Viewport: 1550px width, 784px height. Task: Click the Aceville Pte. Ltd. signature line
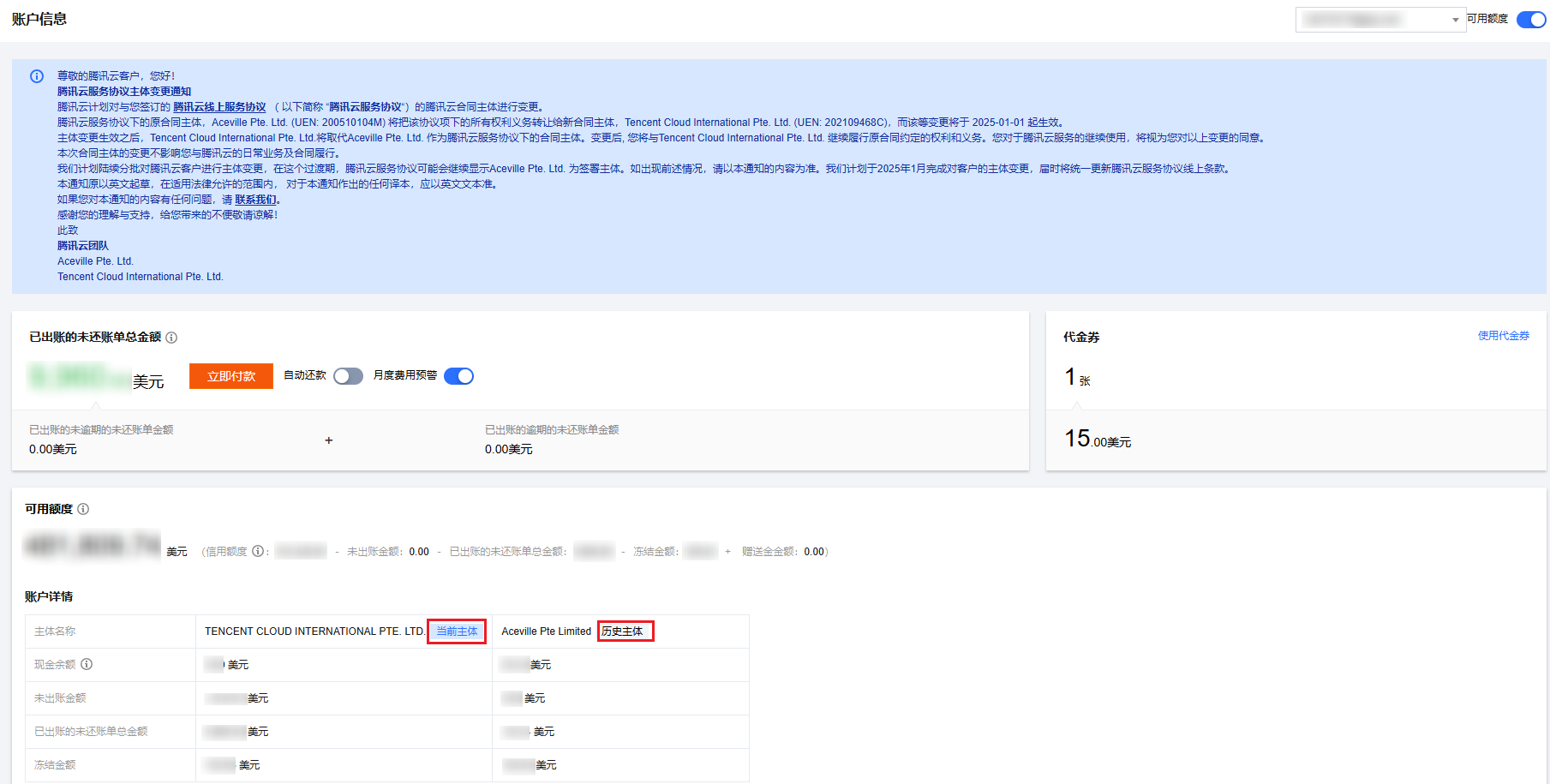(96, 261)
